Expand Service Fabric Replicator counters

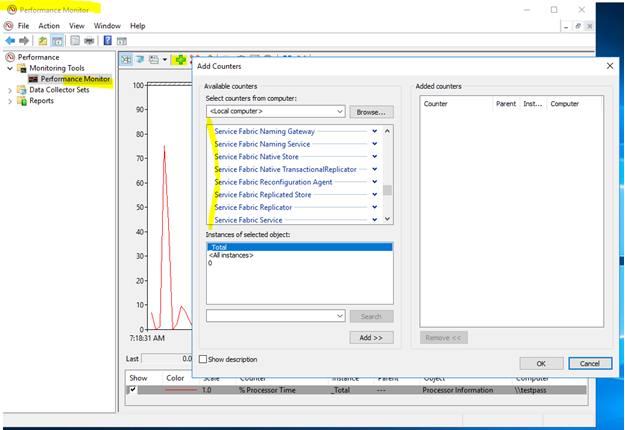[375, 207]
